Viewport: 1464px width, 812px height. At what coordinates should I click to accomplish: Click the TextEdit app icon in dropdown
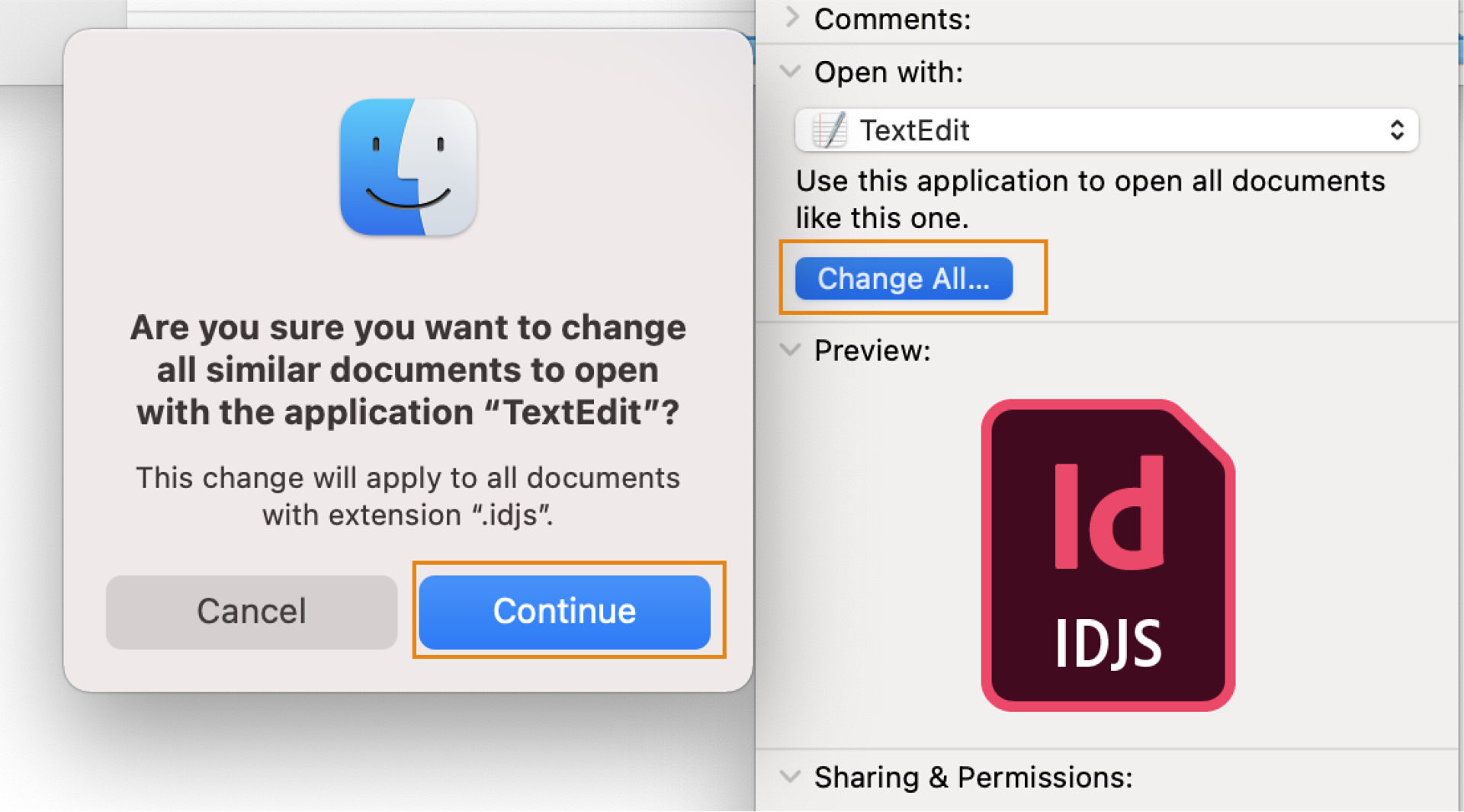click(830, 130)
